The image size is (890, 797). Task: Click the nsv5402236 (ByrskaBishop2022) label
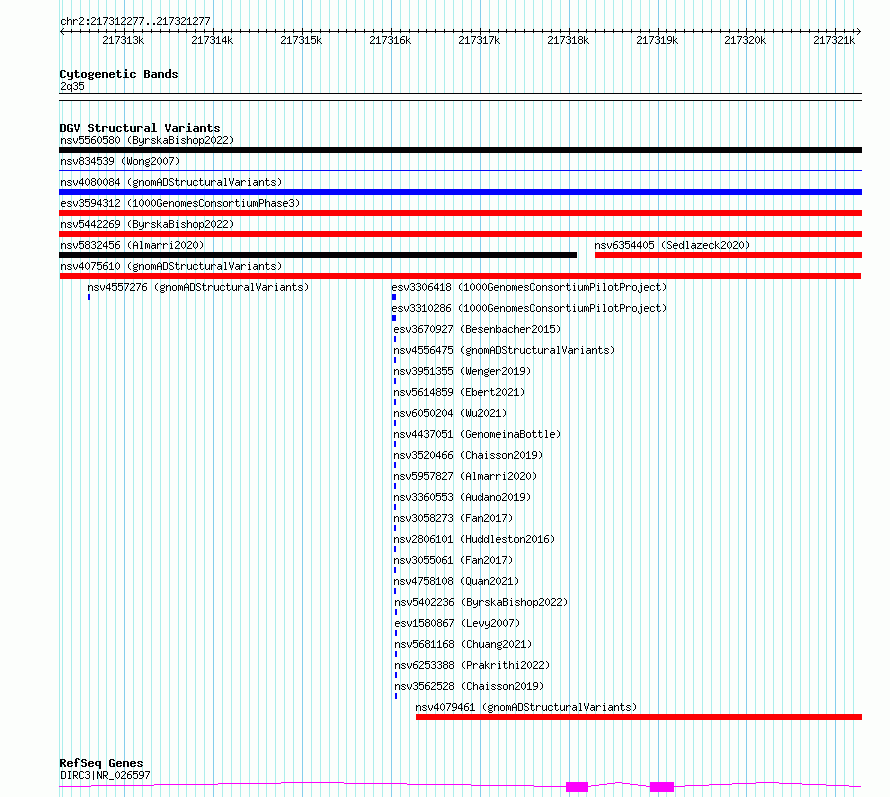click(481, 602)
